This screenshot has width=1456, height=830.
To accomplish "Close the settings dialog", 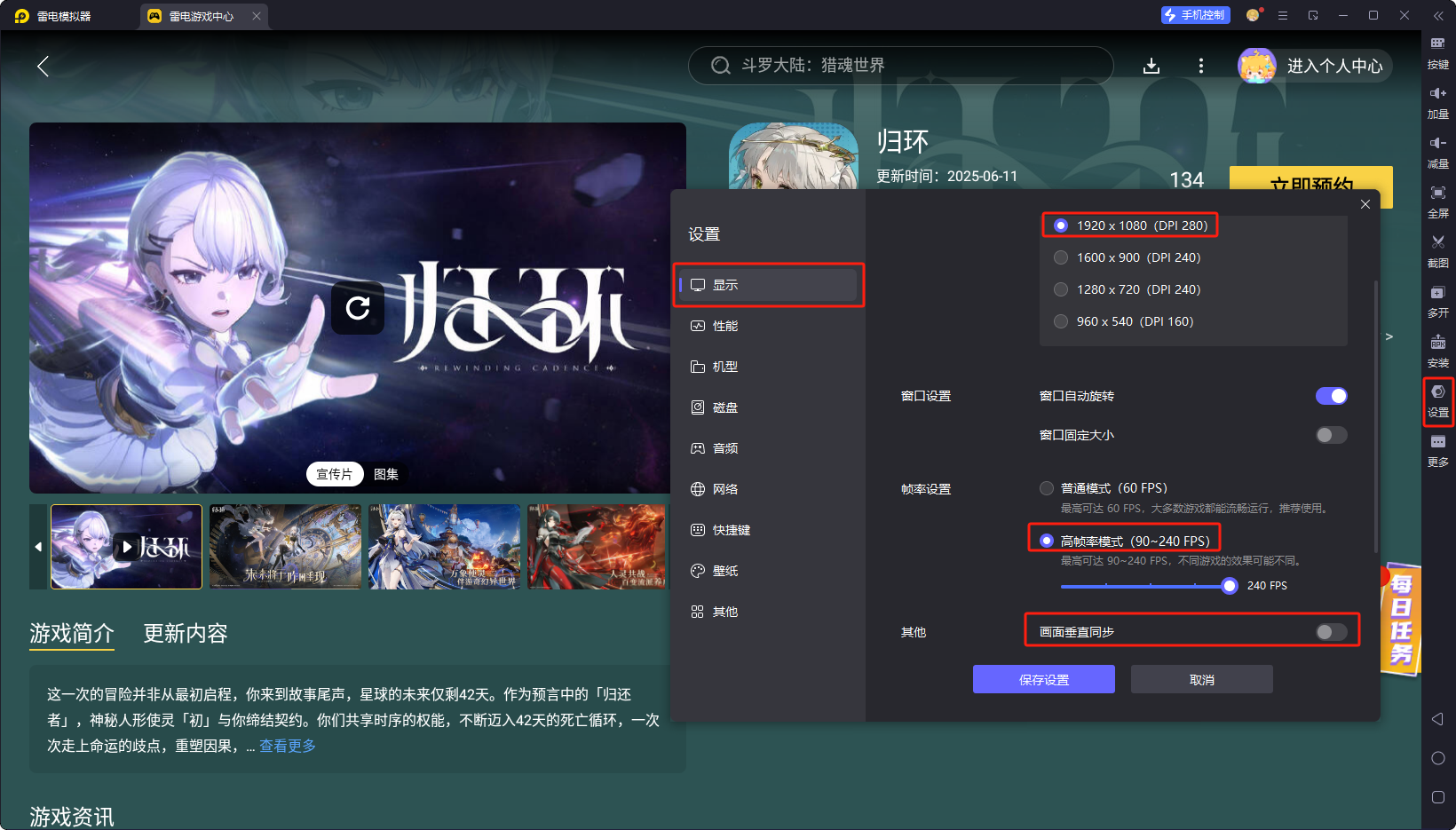I will coord(1365,204).
